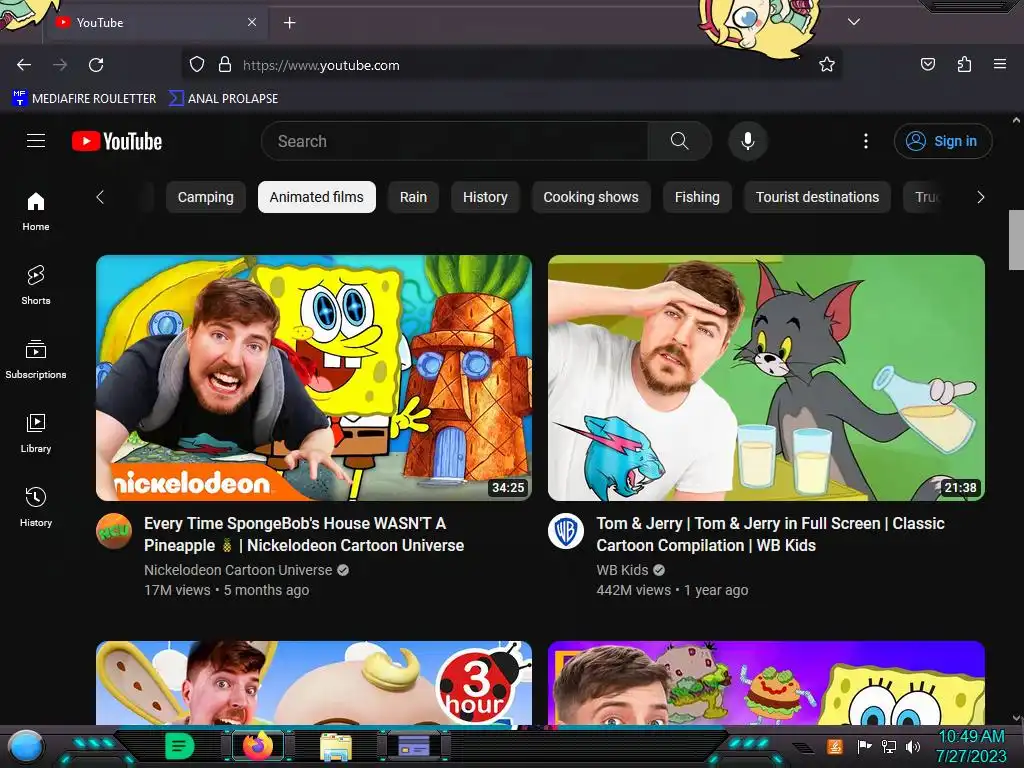Select the Camping chip
1024x768 pixels.
pyautogui.click(x=206, y=197)
